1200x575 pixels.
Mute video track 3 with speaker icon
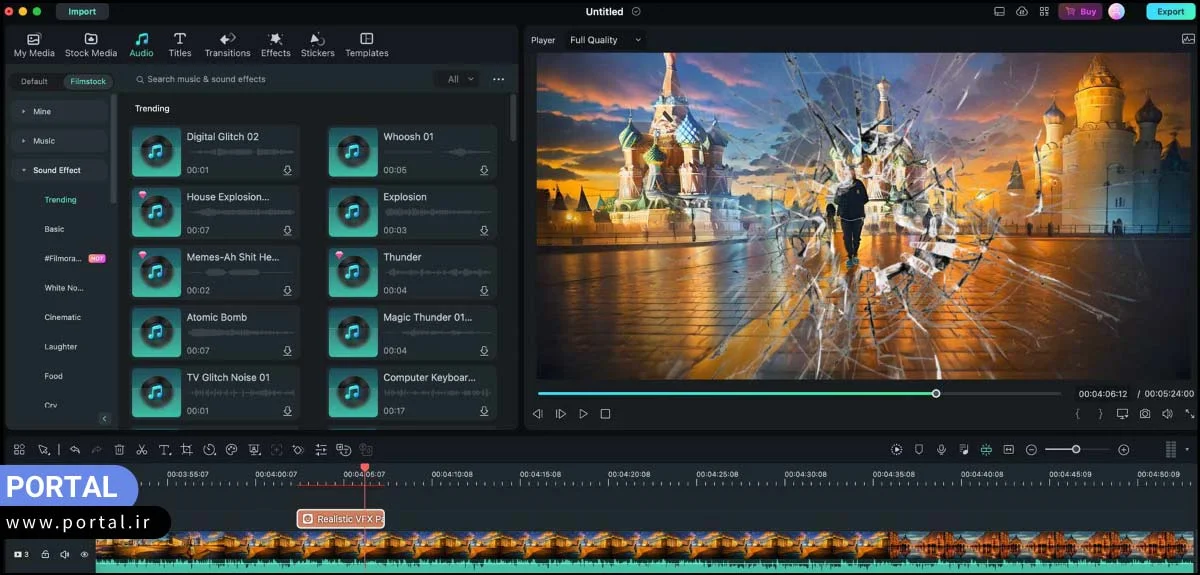(x=65, y=554)
